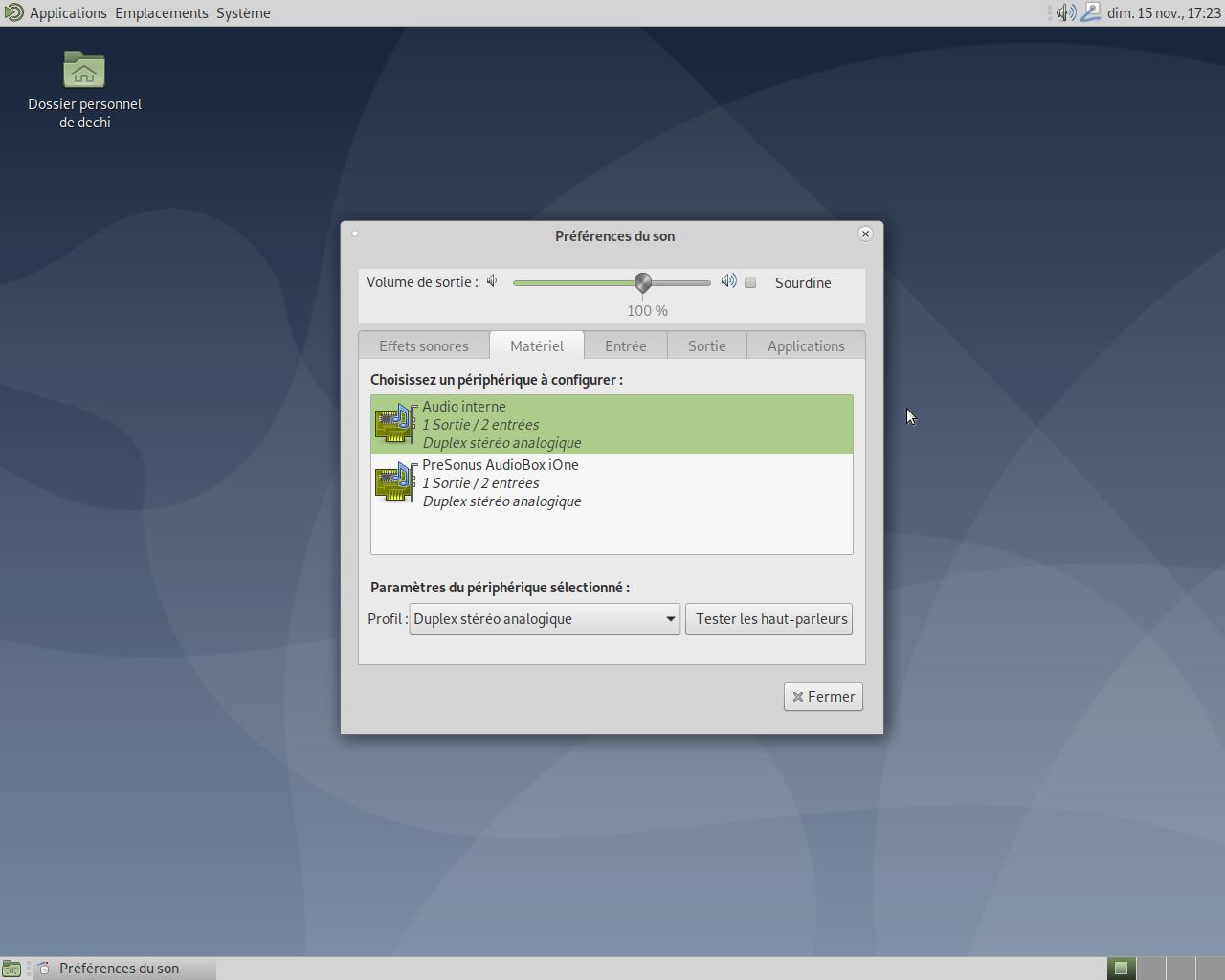1225x980 pixels.
Task: Click the network icon in top panel
Action: pyautogui.click(x=1091, y=12)
